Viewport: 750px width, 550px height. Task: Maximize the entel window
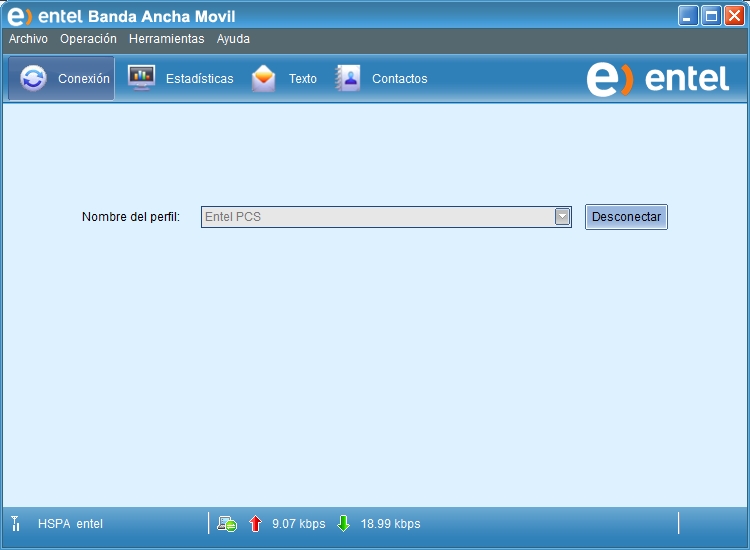point(711,16)
